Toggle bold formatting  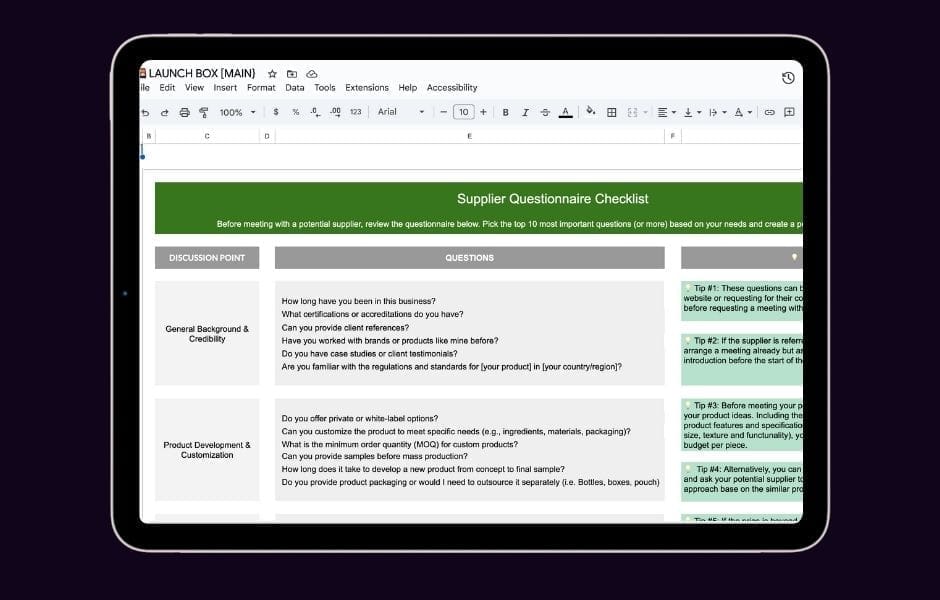coord(505,112)
